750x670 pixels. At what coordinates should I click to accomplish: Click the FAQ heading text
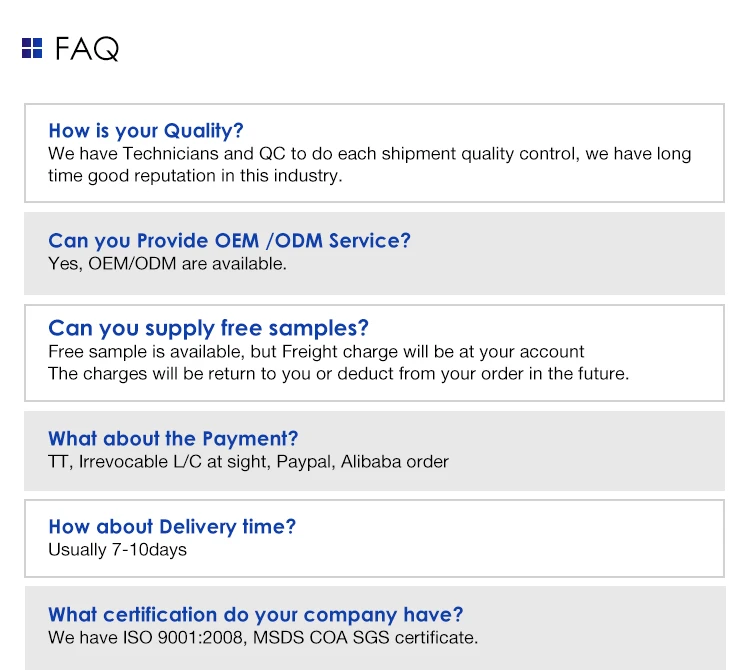click(87, 48)
